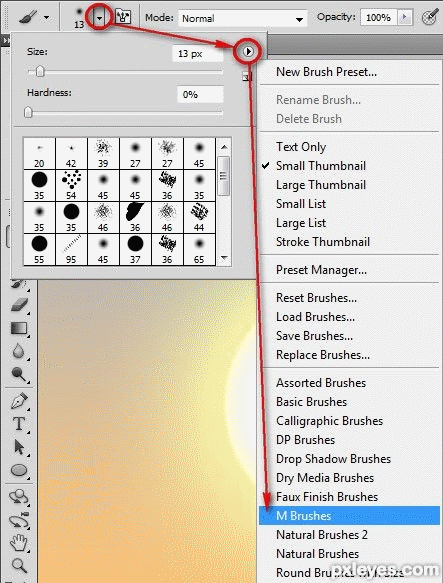The image size is (443, 583).
Task: Open the Opacity slider arrow
Action: click(405, 17)
